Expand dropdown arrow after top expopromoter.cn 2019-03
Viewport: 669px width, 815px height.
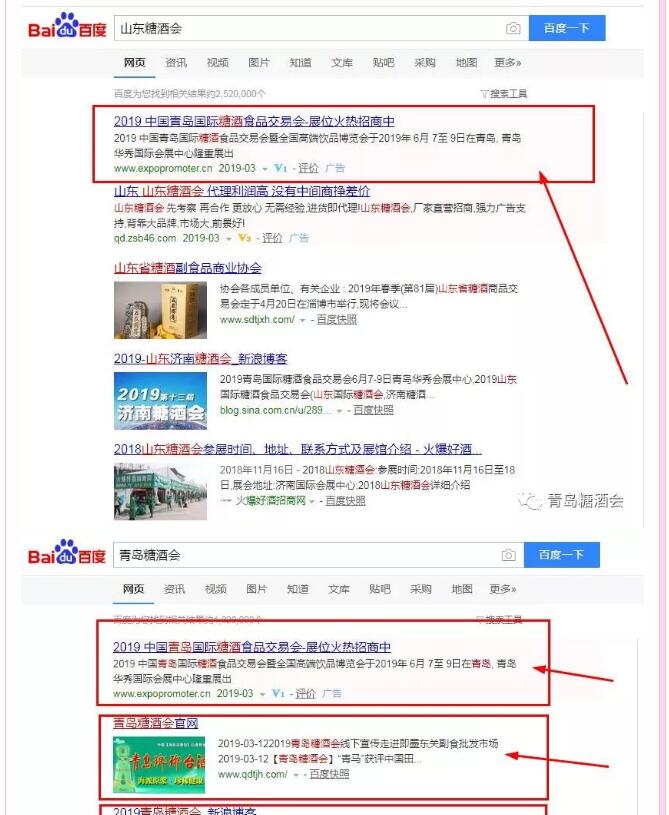pyautogui.click(x=265, y=169)
